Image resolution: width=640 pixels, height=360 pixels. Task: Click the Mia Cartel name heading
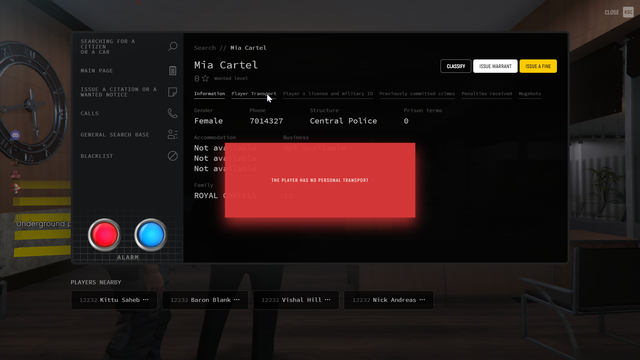click(226, 65)
